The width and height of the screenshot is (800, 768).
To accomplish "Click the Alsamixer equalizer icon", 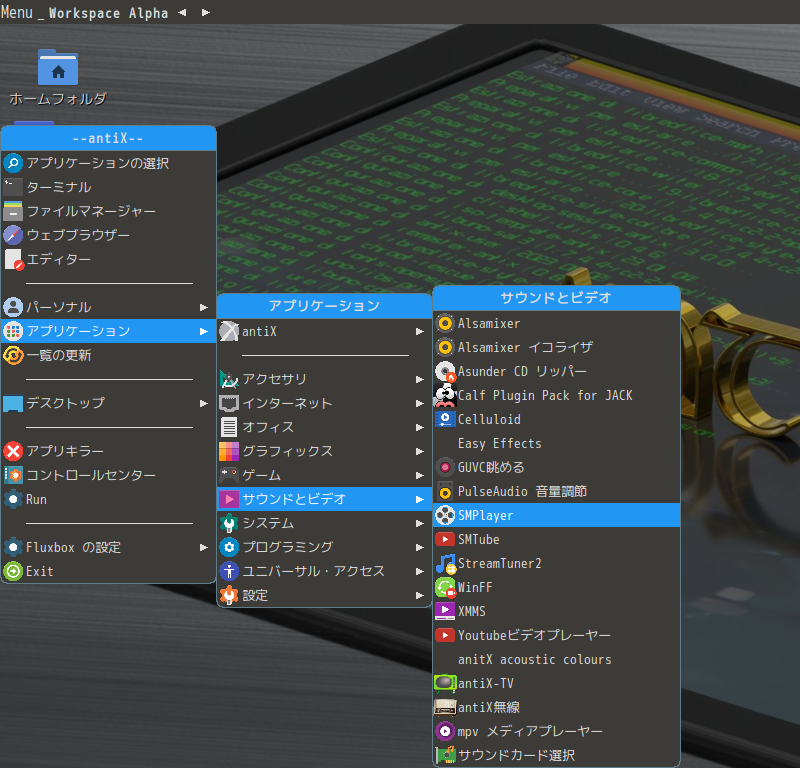I will click(x=444, y=348).
